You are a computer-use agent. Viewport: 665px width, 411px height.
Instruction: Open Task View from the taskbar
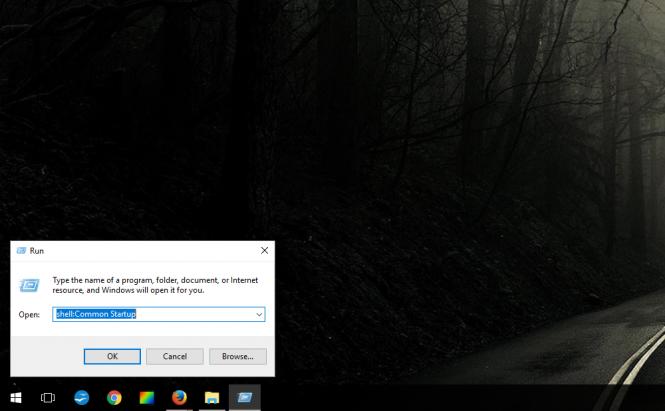point(48,398)
